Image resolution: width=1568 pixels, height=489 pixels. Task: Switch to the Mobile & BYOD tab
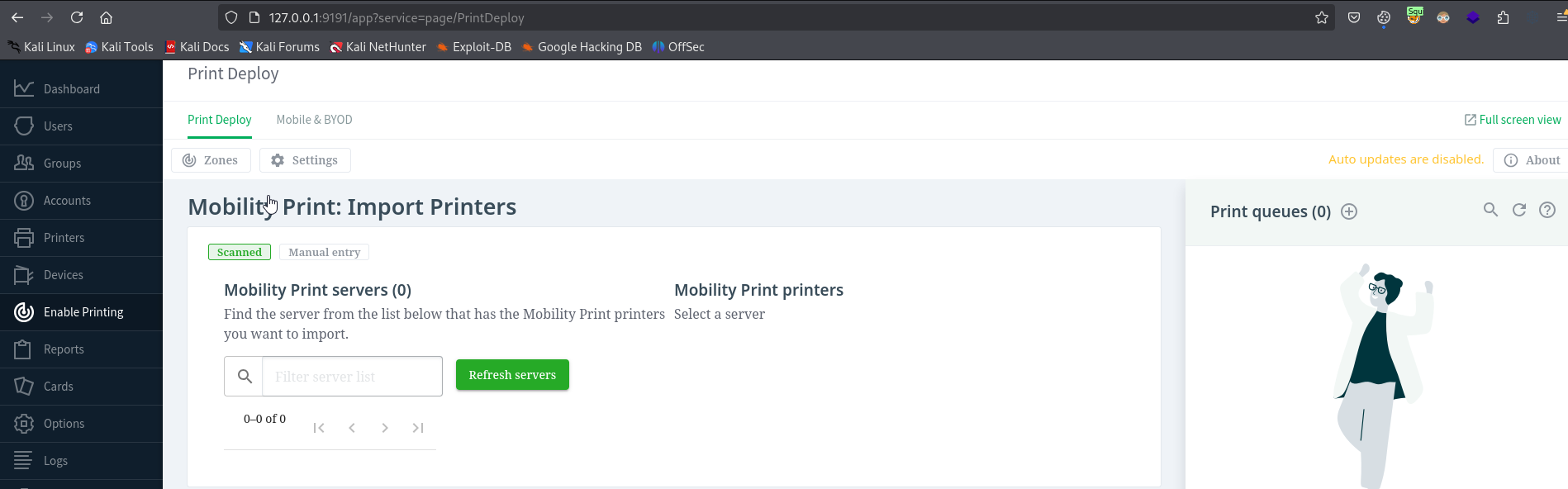pyautogui.click(x=314, y=120)
